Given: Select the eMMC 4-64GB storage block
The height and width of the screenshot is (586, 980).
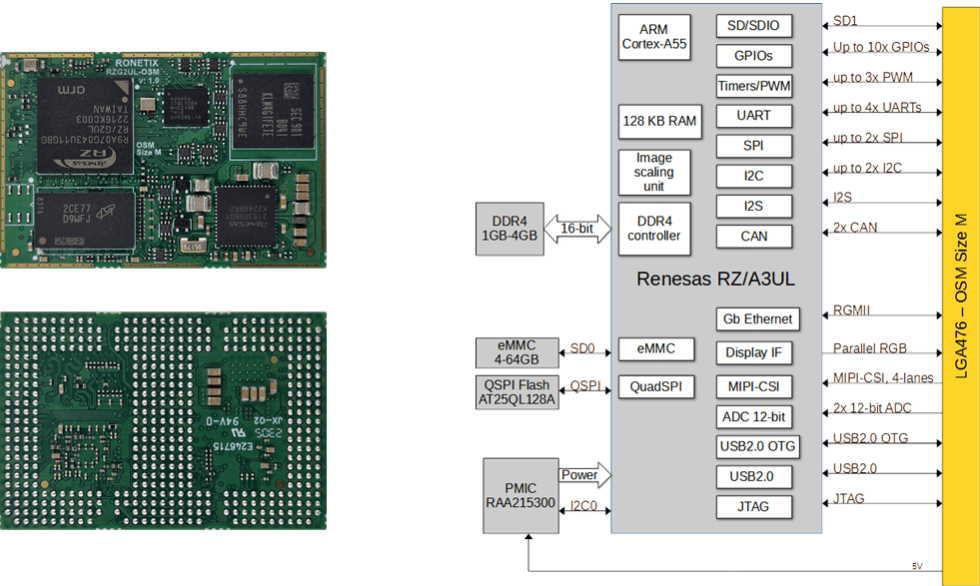Looking at the screenshot, I should (517, 353).
